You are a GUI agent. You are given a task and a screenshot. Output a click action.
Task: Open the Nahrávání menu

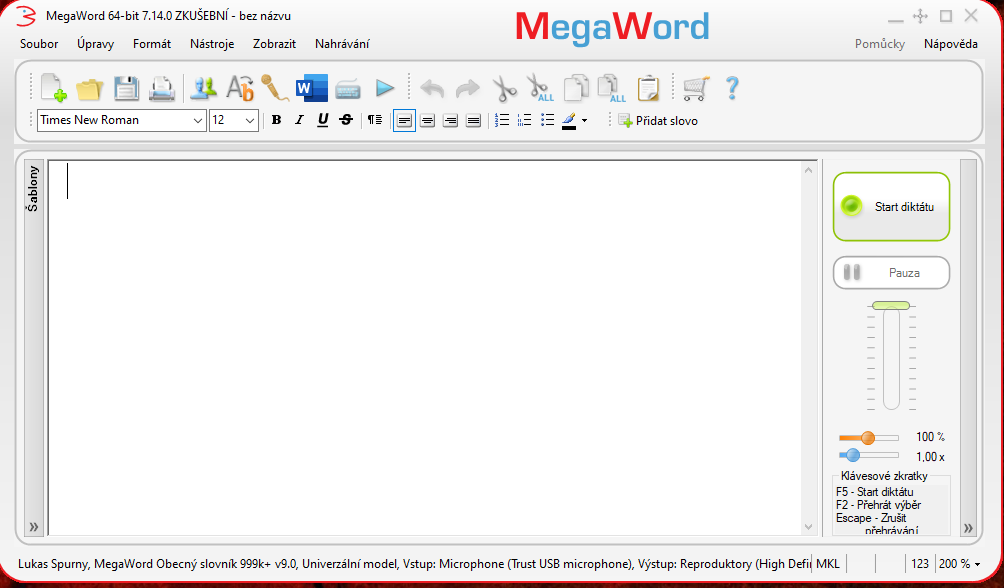click(342, 44)
